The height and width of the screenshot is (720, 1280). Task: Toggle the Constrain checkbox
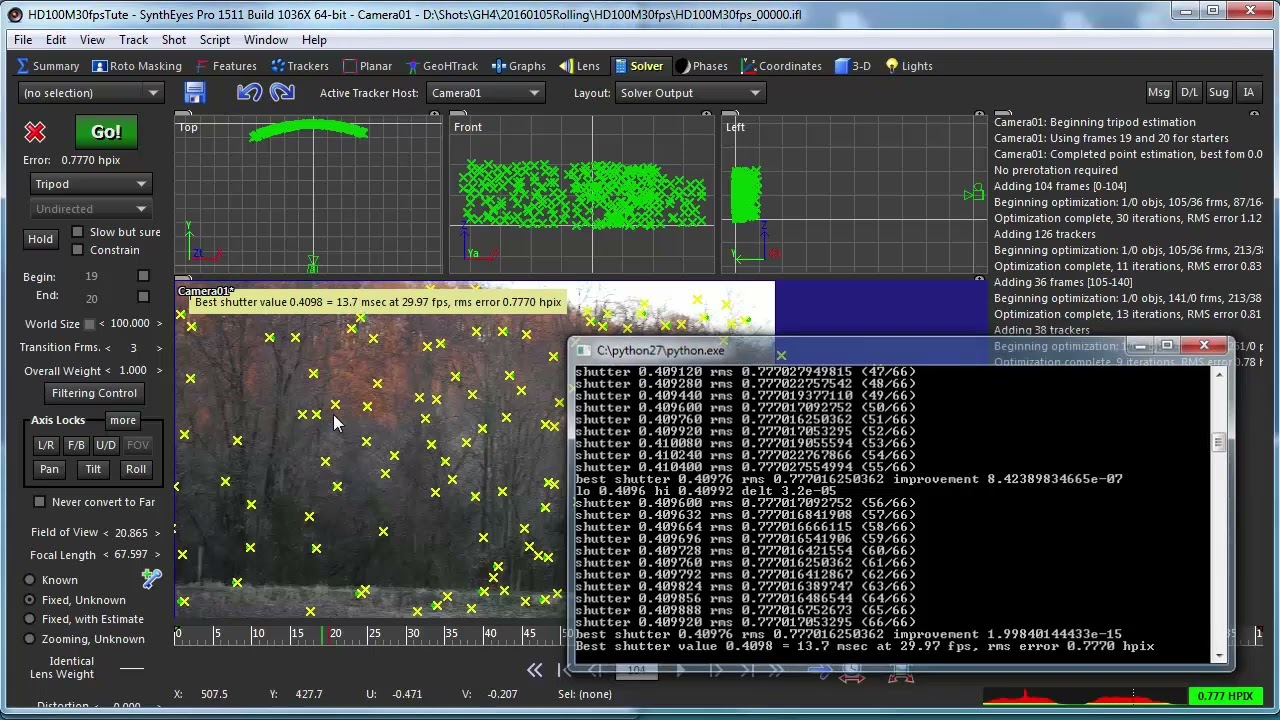[x=78, y=250]
